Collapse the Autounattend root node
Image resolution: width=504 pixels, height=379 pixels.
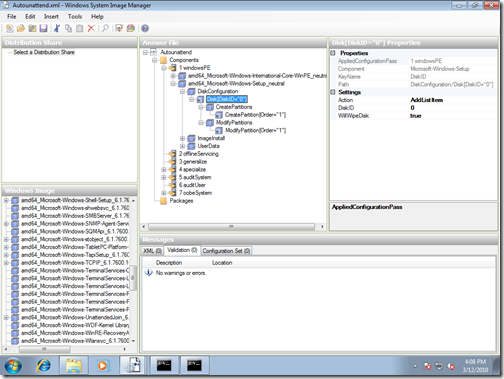(145, 53)
